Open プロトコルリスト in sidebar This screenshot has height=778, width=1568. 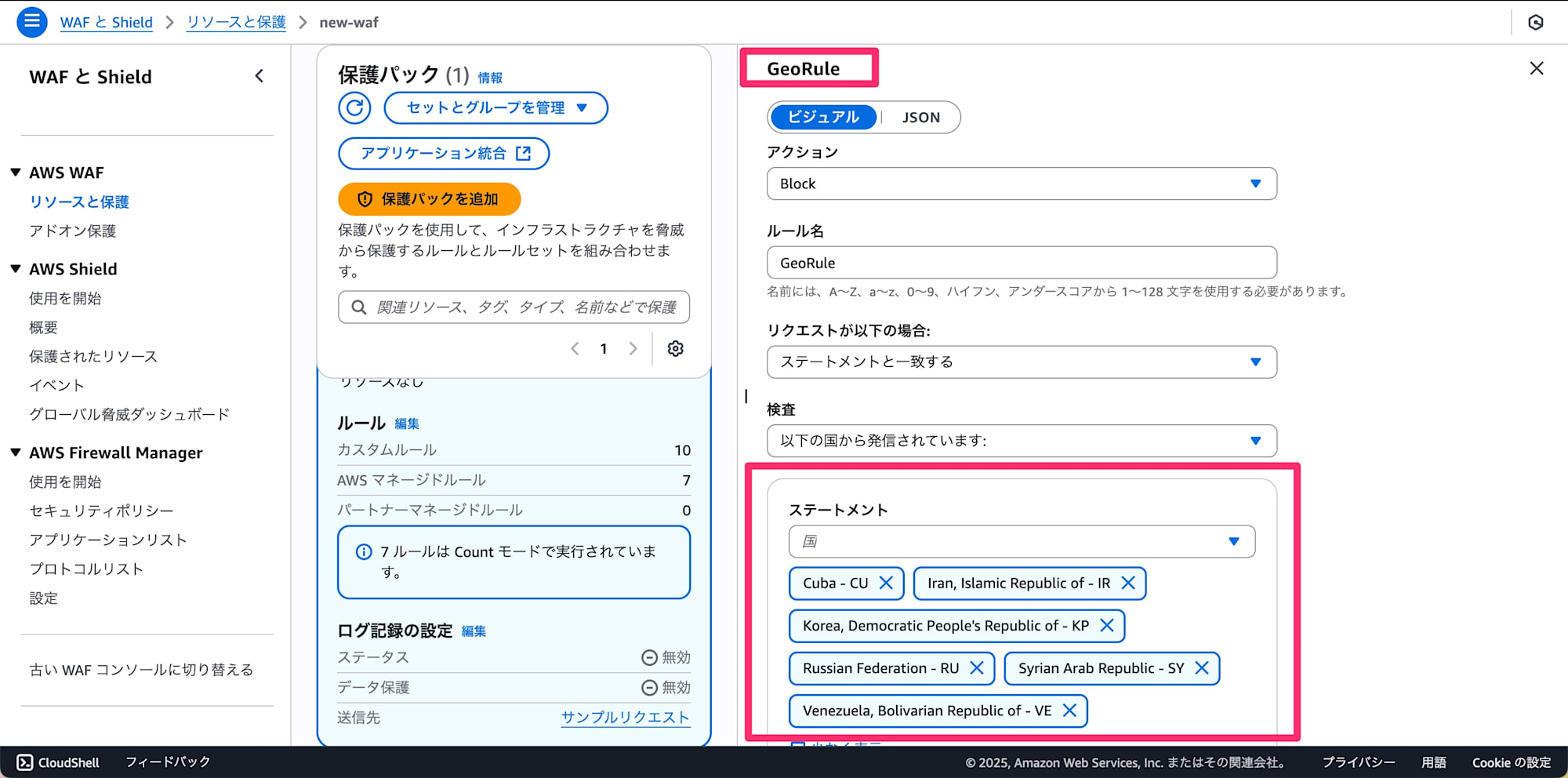[86, 569]
